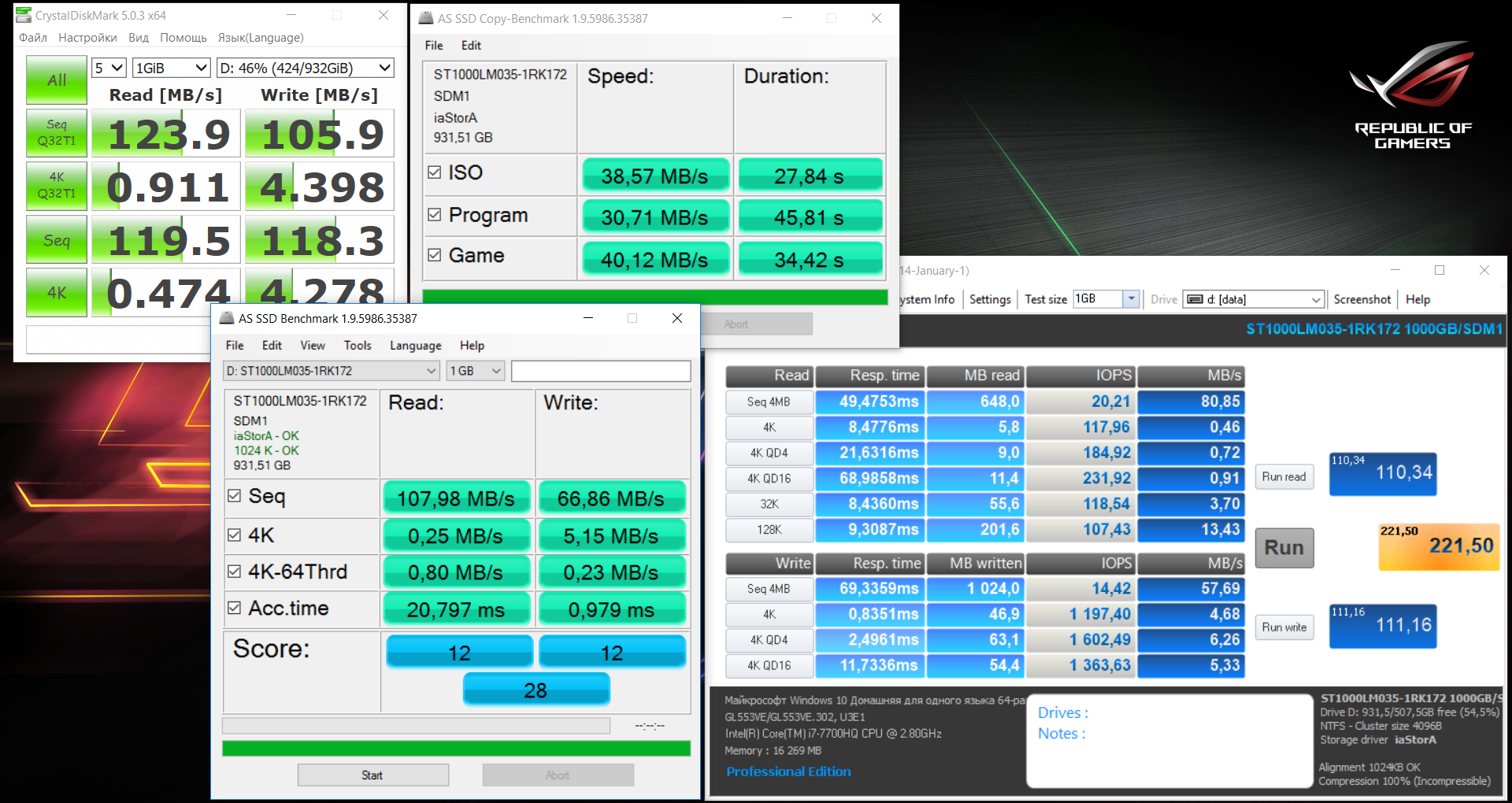1512x803 pixels.
Task: Run the plain Seq test in CrystalDiskMark
Action: [57, 239]
